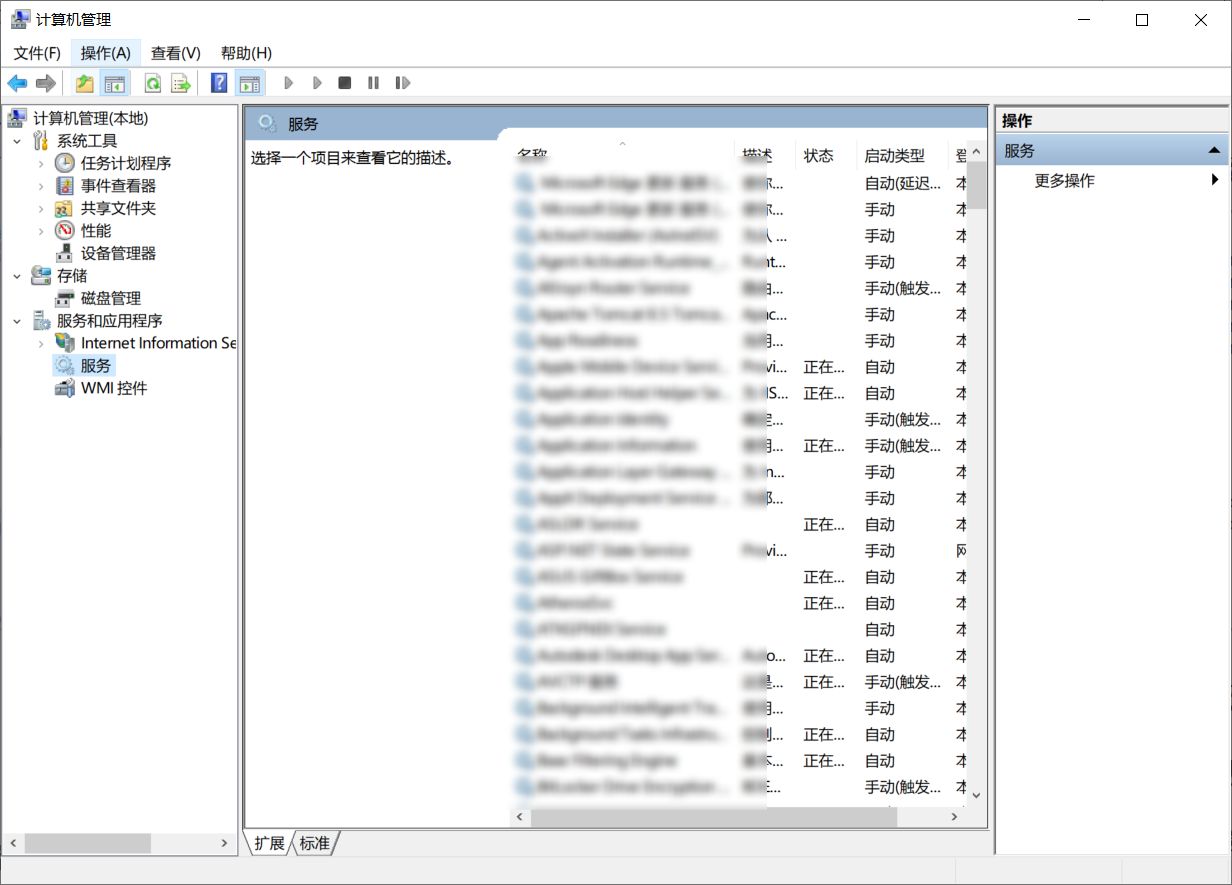This screenshot has height=885, width=1232.
Task: Click the services list vertical scrollbar thumb
Action: (977, 185)
